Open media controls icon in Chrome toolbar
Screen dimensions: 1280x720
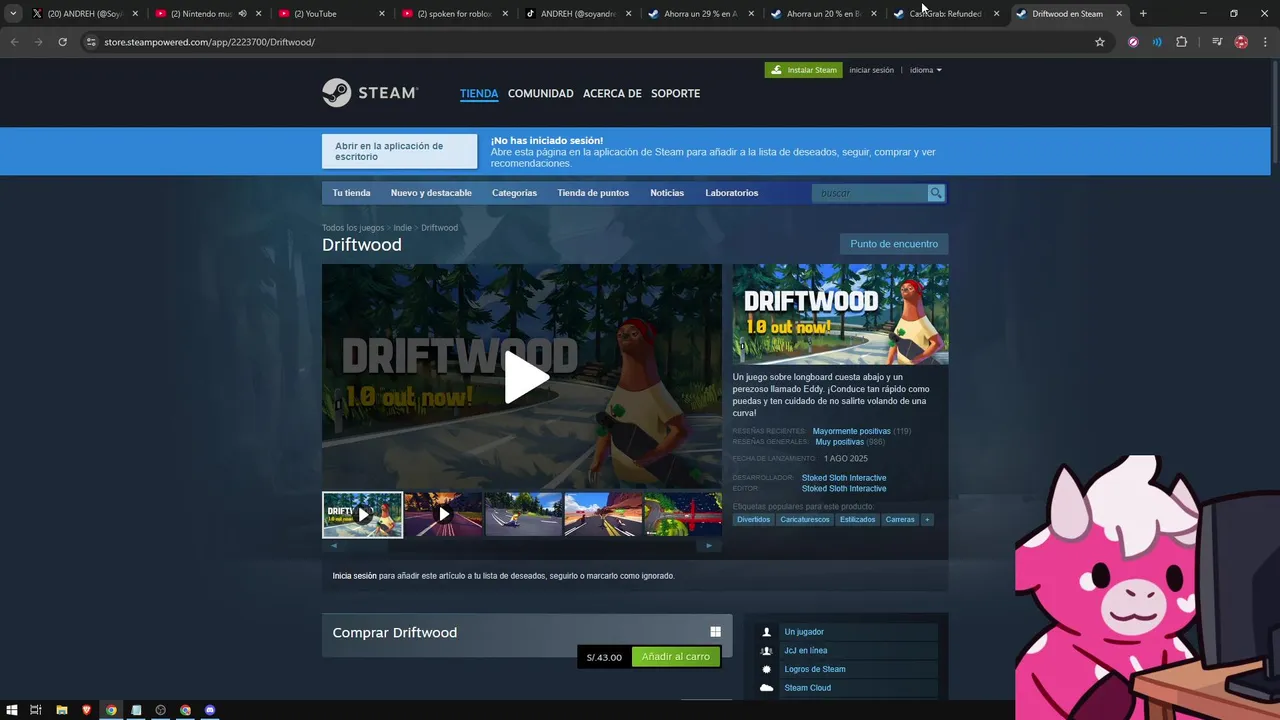[1217, 42]
